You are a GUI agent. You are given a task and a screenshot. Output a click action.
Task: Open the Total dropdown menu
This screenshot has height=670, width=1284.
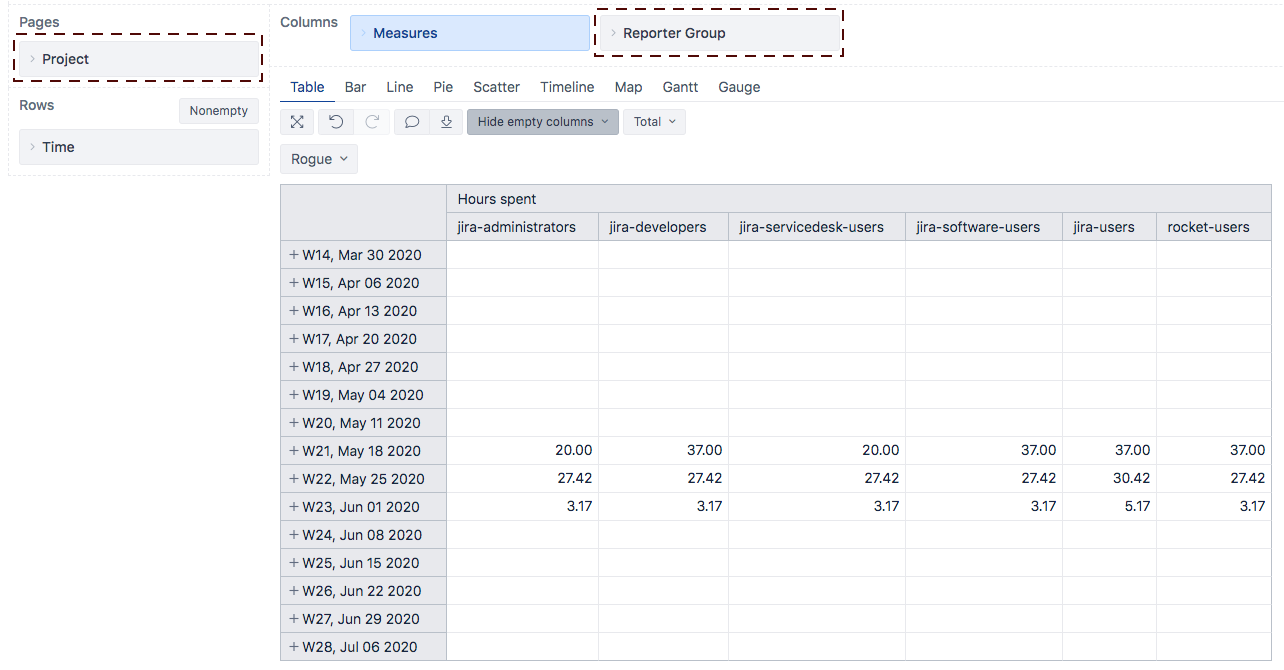[x=654, y=122]
